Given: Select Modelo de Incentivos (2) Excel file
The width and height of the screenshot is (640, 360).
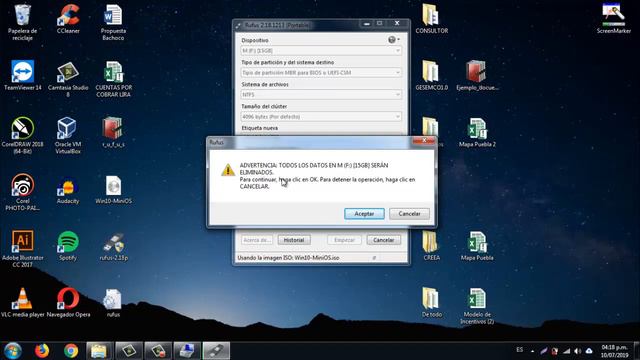Looking at the screenshot, I should [x=477, y=306].
